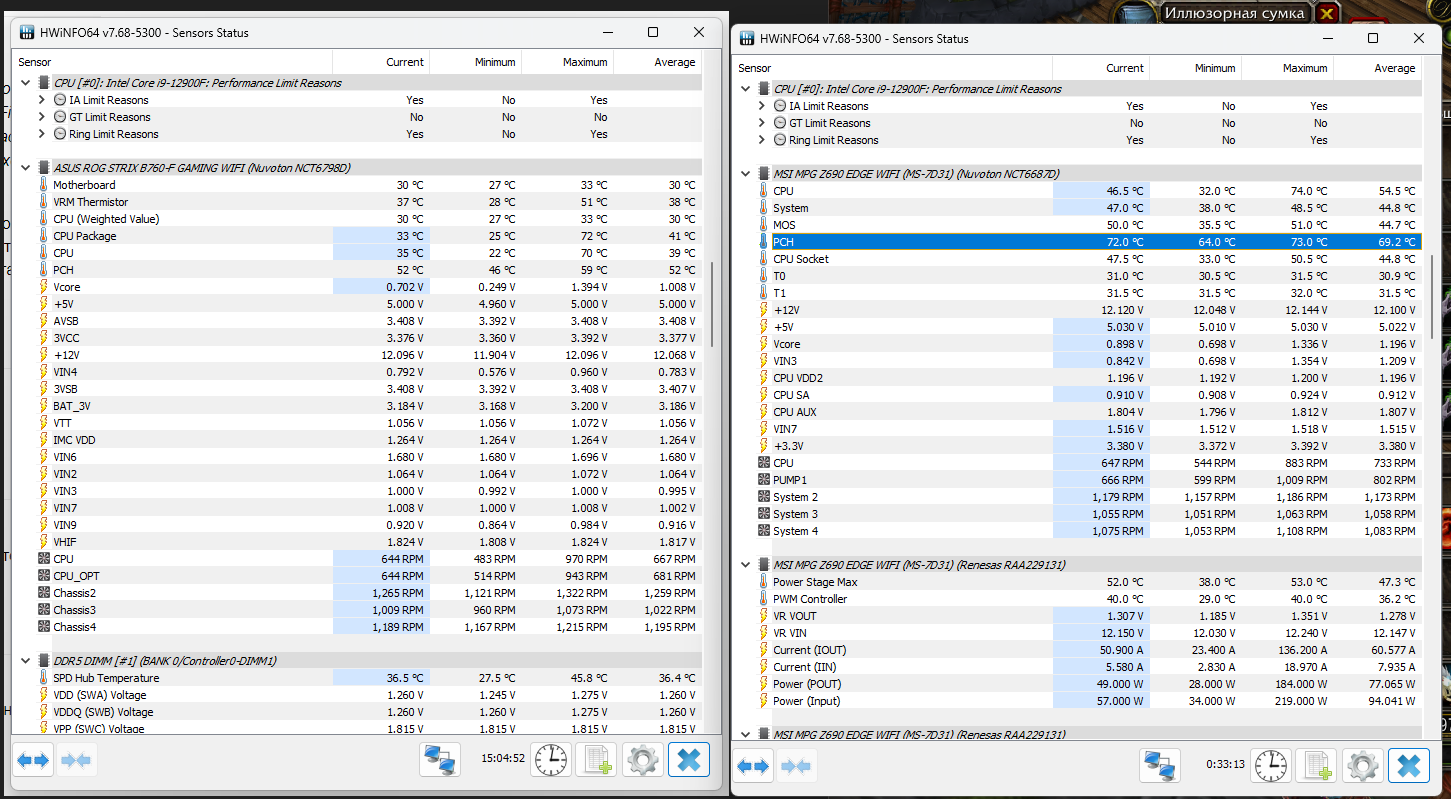
Task: Start logging via sheet icon in left window
Action: point(598,760)
